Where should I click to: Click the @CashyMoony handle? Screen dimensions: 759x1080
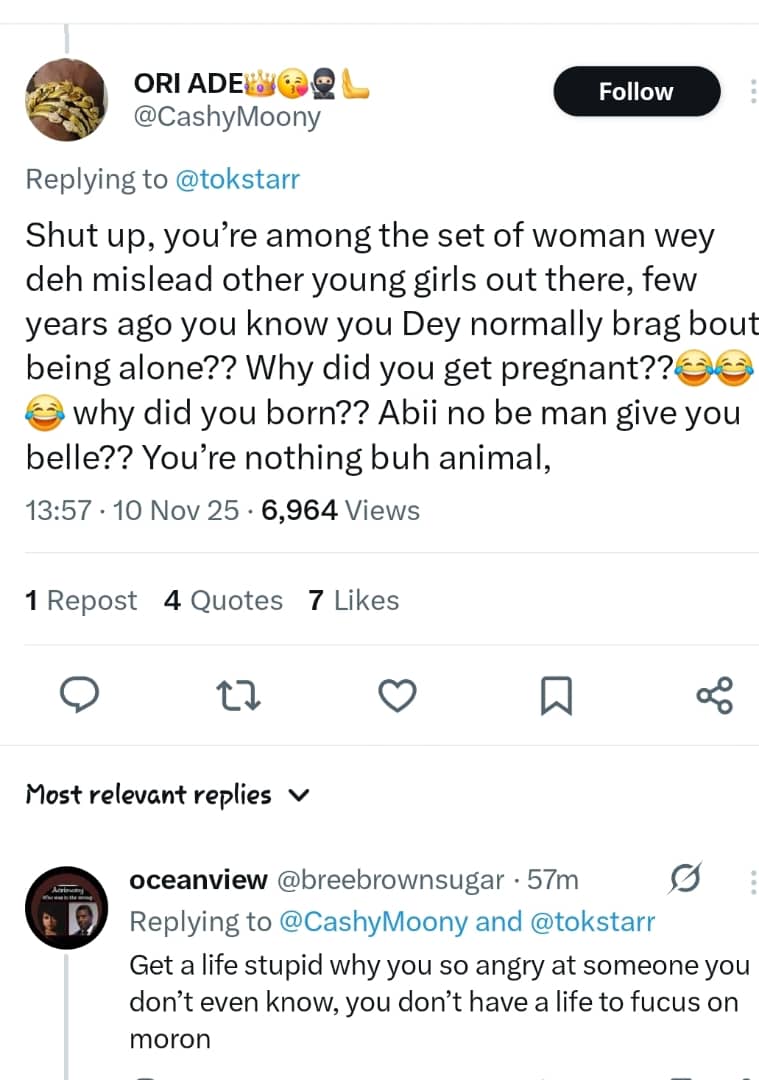[x=226, y=117]
